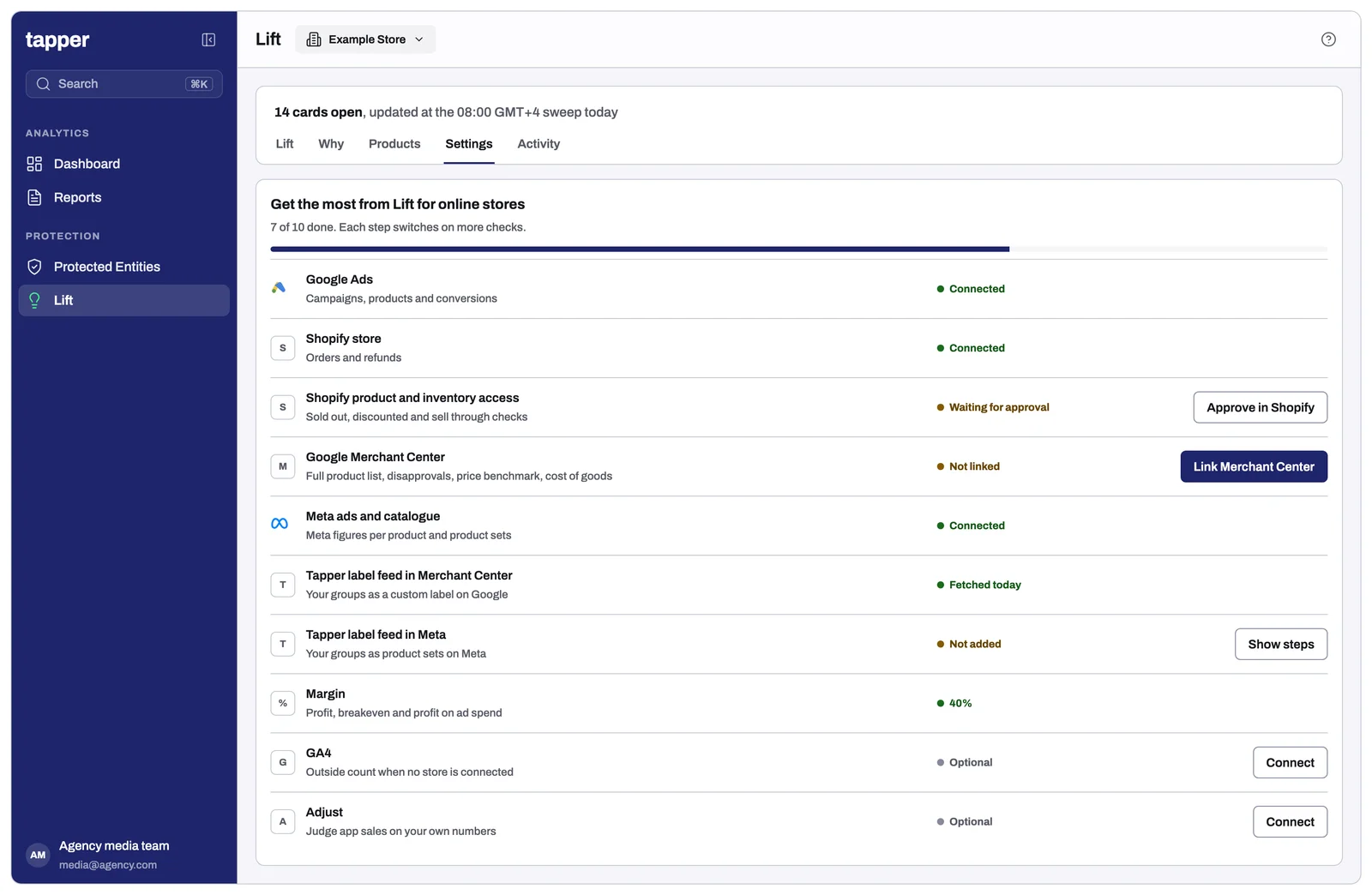Click the Not linked status text

click(x=974, y=466)
